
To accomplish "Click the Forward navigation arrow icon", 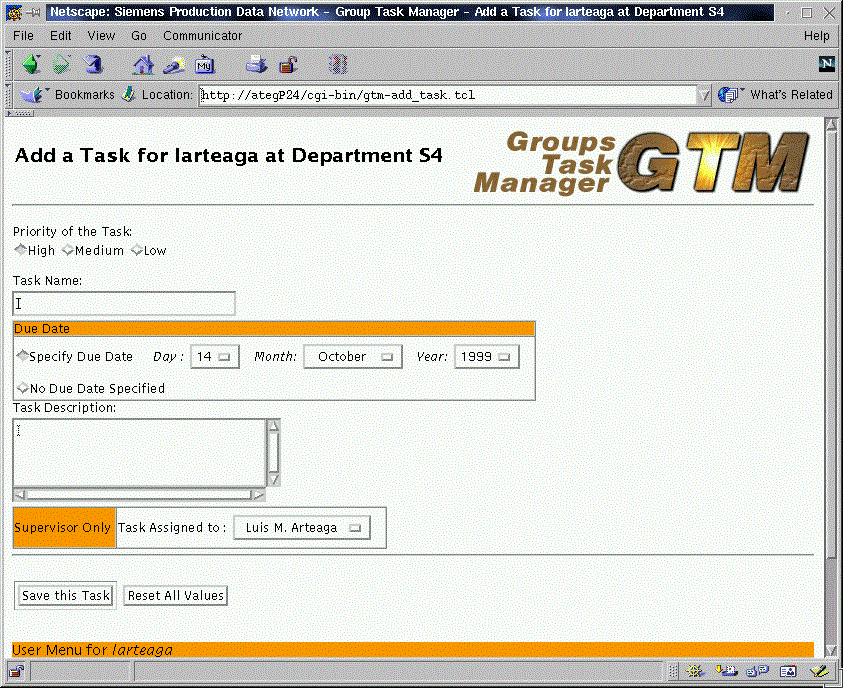I will pos(61,64).
